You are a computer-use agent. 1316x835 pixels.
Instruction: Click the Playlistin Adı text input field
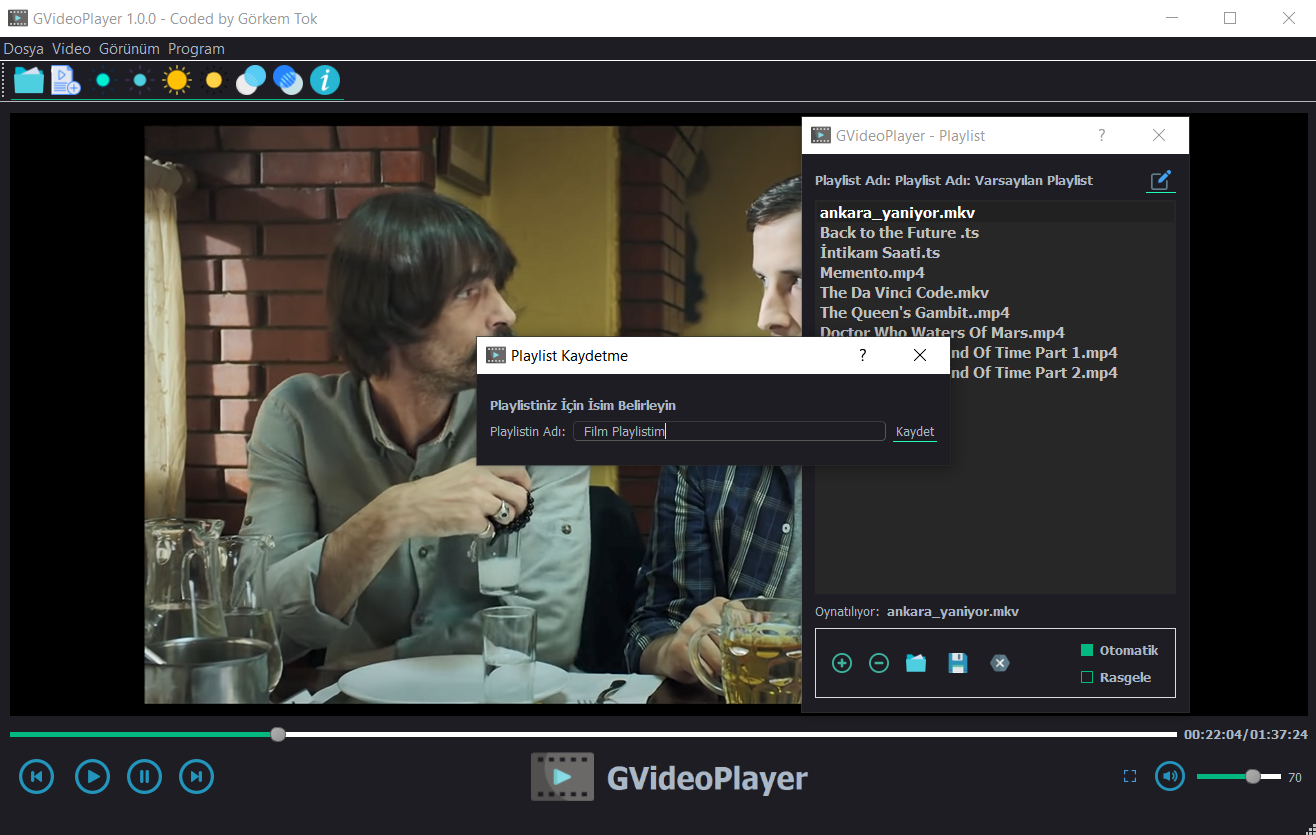click(728, 430)
